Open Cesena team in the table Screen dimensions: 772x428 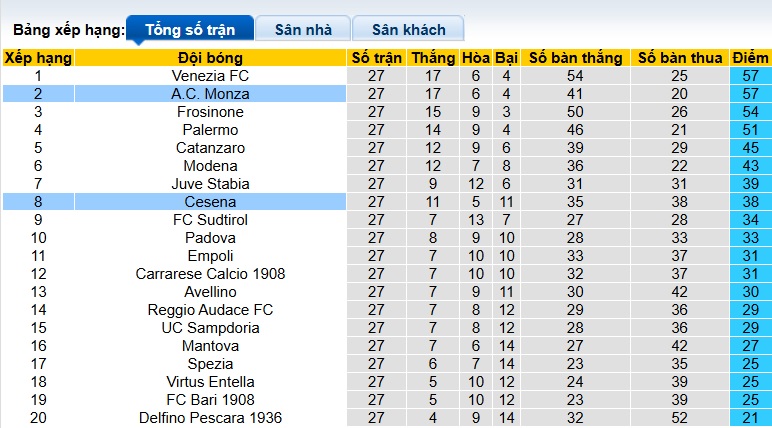tap(210, 202)
